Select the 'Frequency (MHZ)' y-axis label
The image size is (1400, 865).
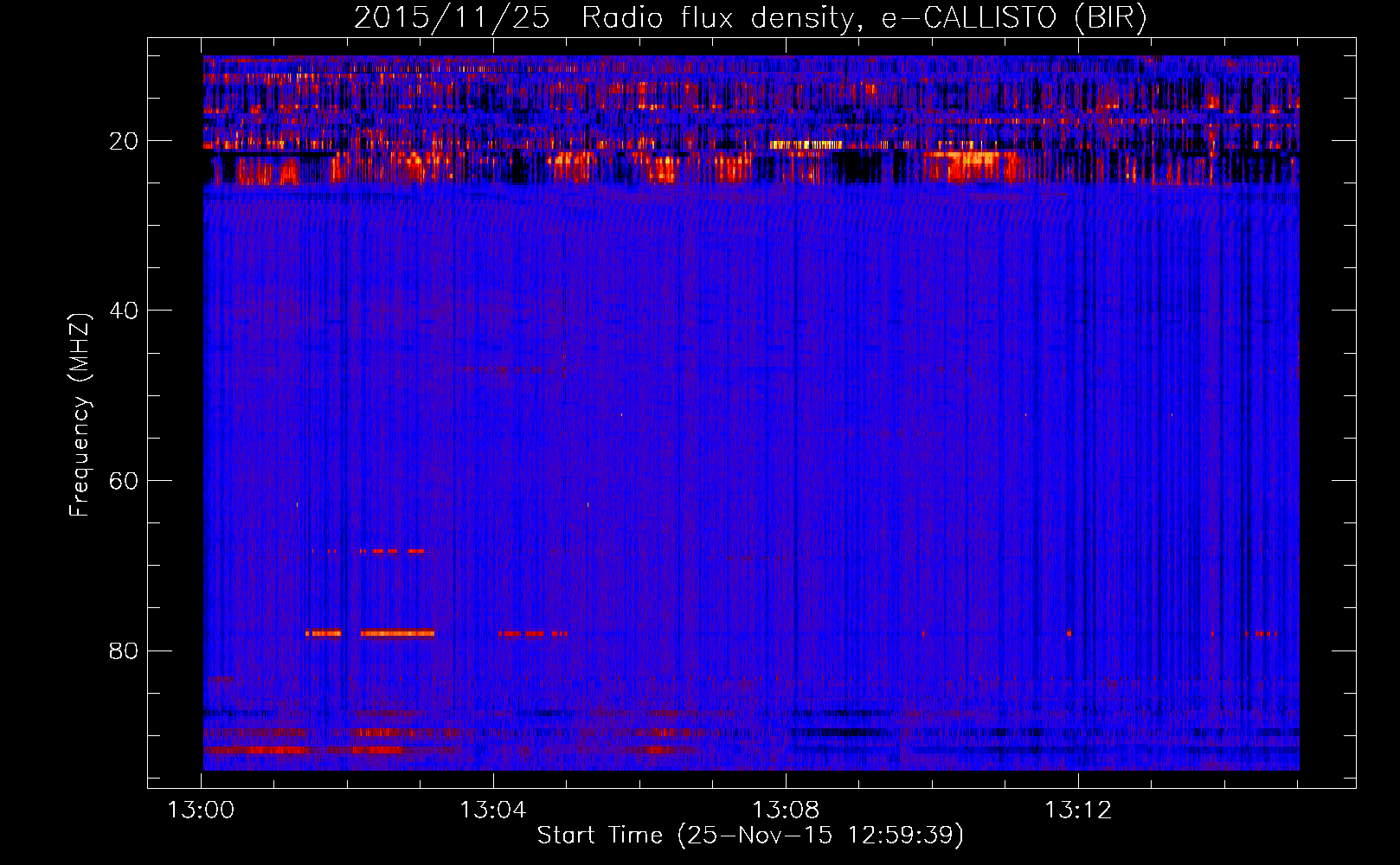coord(79,414)
